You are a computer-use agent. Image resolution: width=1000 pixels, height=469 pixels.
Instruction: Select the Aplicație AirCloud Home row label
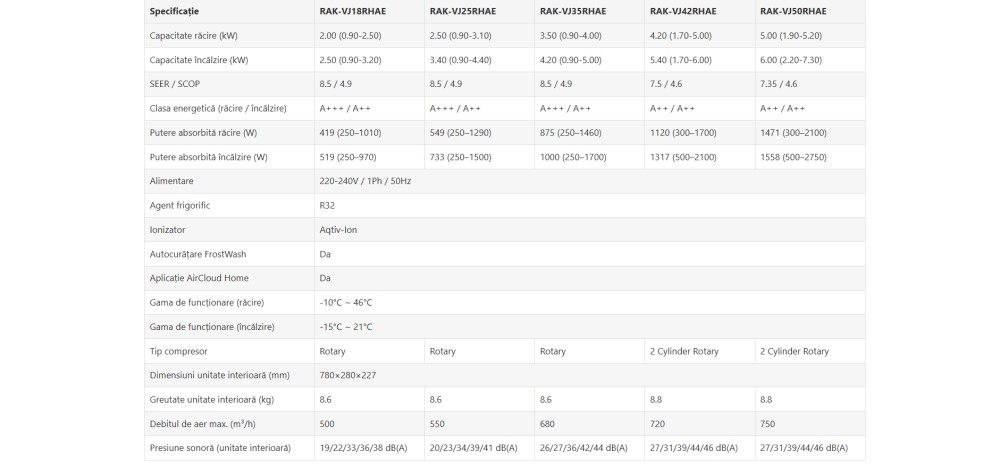point(199,278)
